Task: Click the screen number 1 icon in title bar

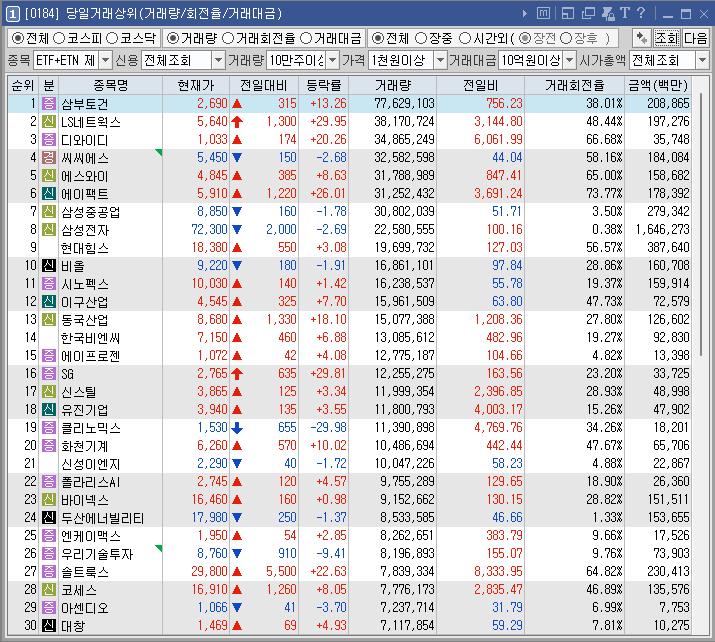Action: (x=13, y=14)
